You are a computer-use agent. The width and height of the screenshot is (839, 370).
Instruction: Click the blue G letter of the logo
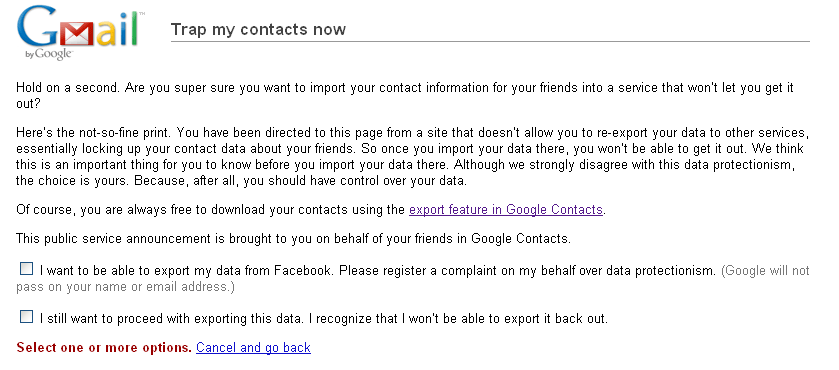[37, 27]
